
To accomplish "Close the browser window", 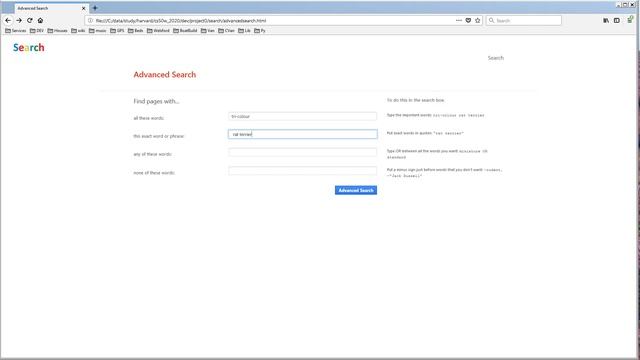I will [632, 4].
